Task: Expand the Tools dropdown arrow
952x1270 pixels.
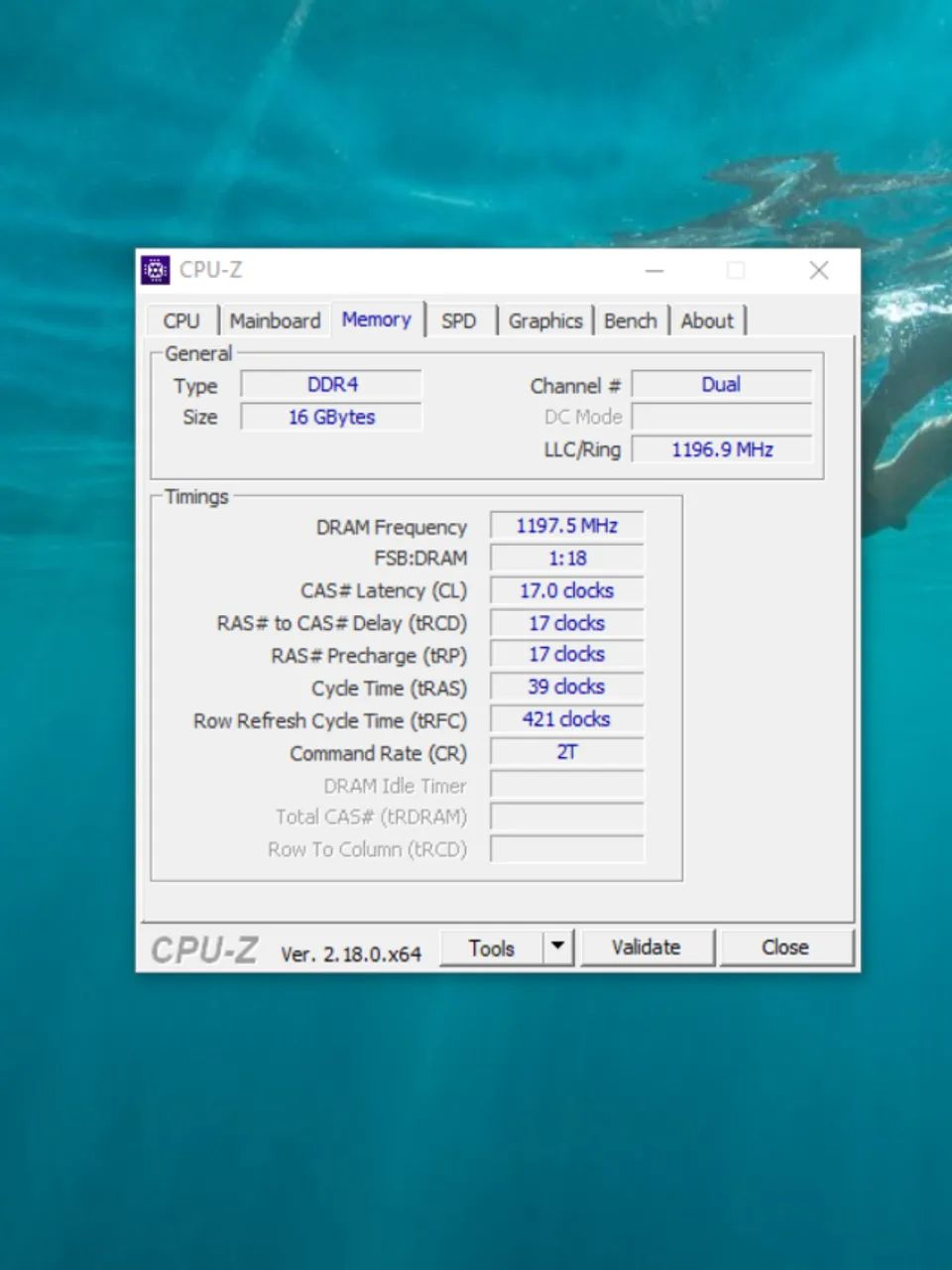Action: [558, 949]
